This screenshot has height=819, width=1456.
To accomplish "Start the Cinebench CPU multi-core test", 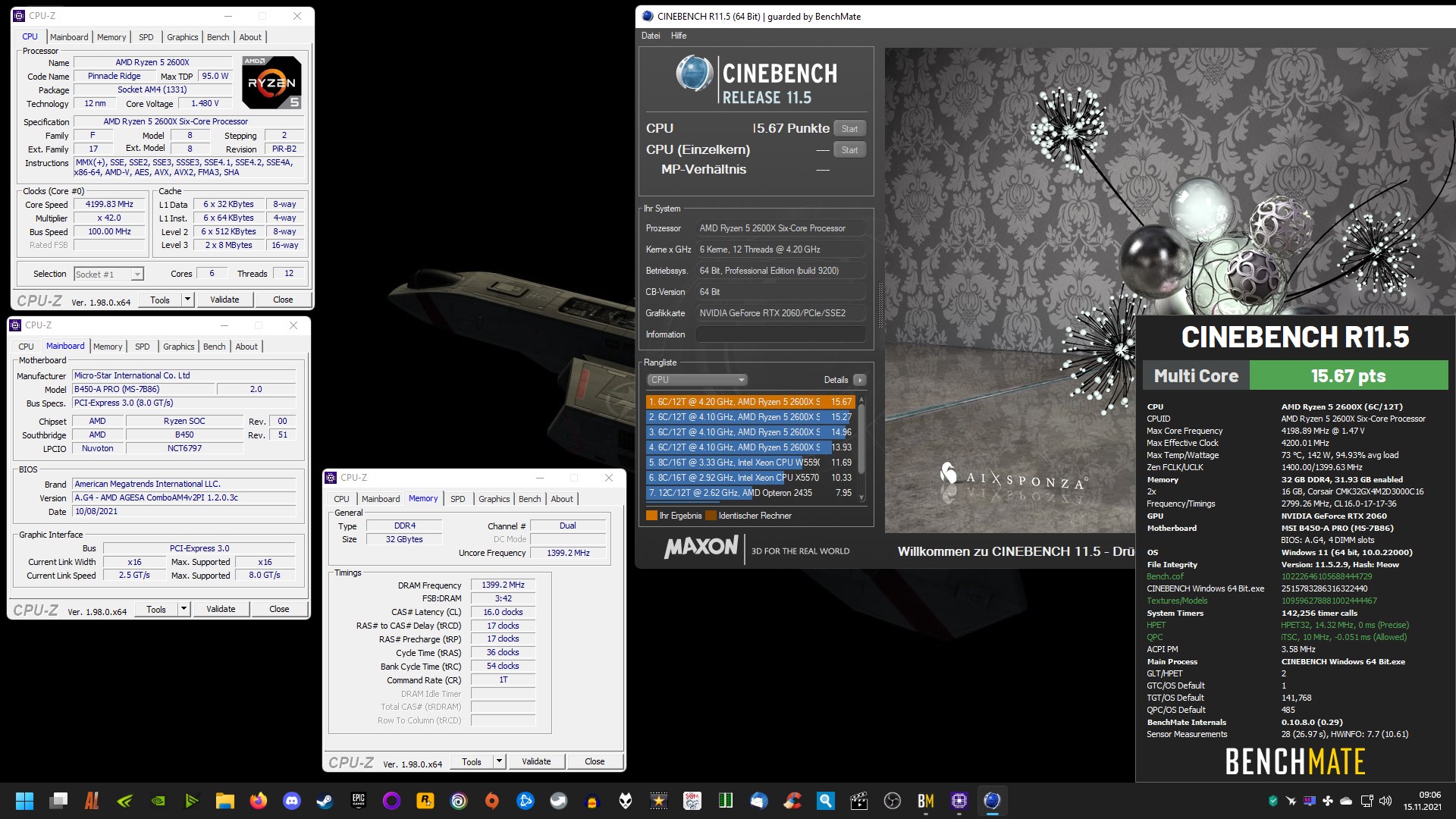I will (849, 129).
